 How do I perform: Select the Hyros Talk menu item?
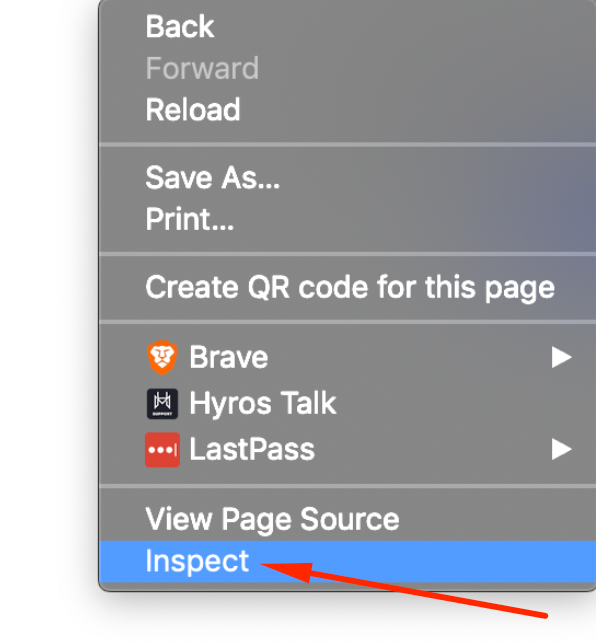click(x=348, y=404)
